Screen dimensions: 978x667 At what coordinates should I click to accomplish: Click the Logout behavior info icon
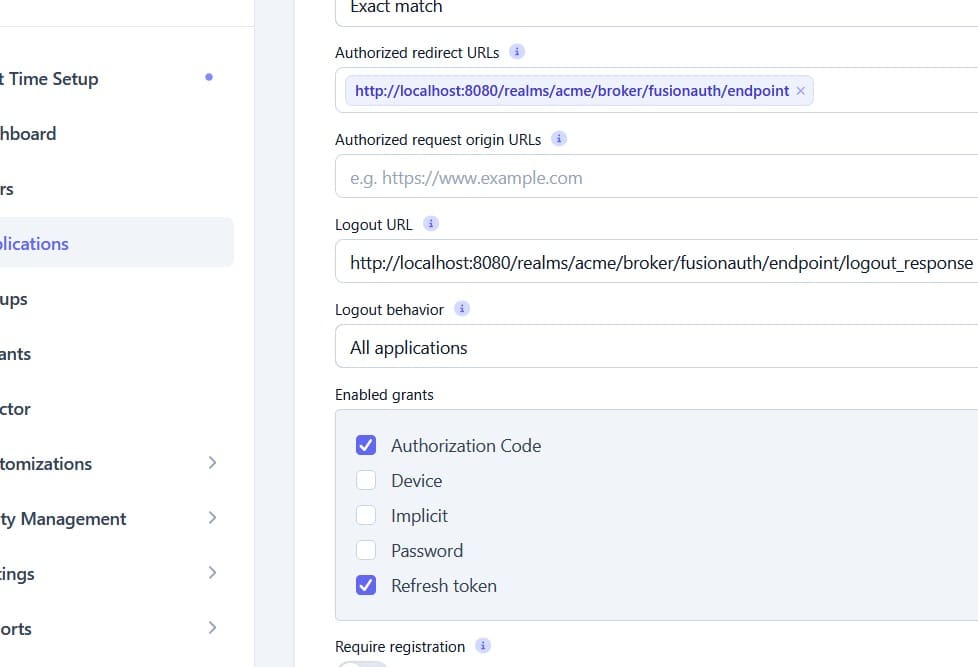pyautogui.click(x=462, y=309)
